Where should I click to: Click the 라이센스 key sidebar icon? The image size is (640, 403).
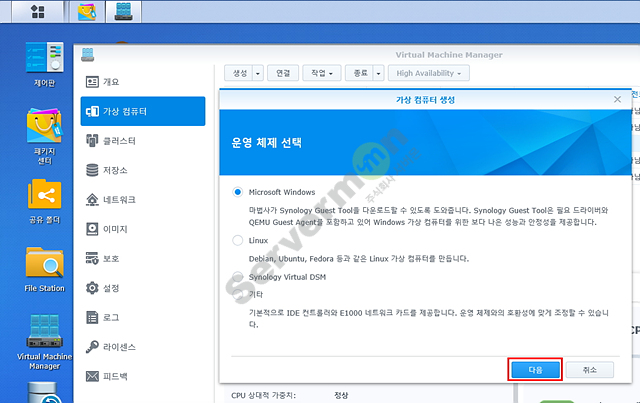tap(92, 347)
